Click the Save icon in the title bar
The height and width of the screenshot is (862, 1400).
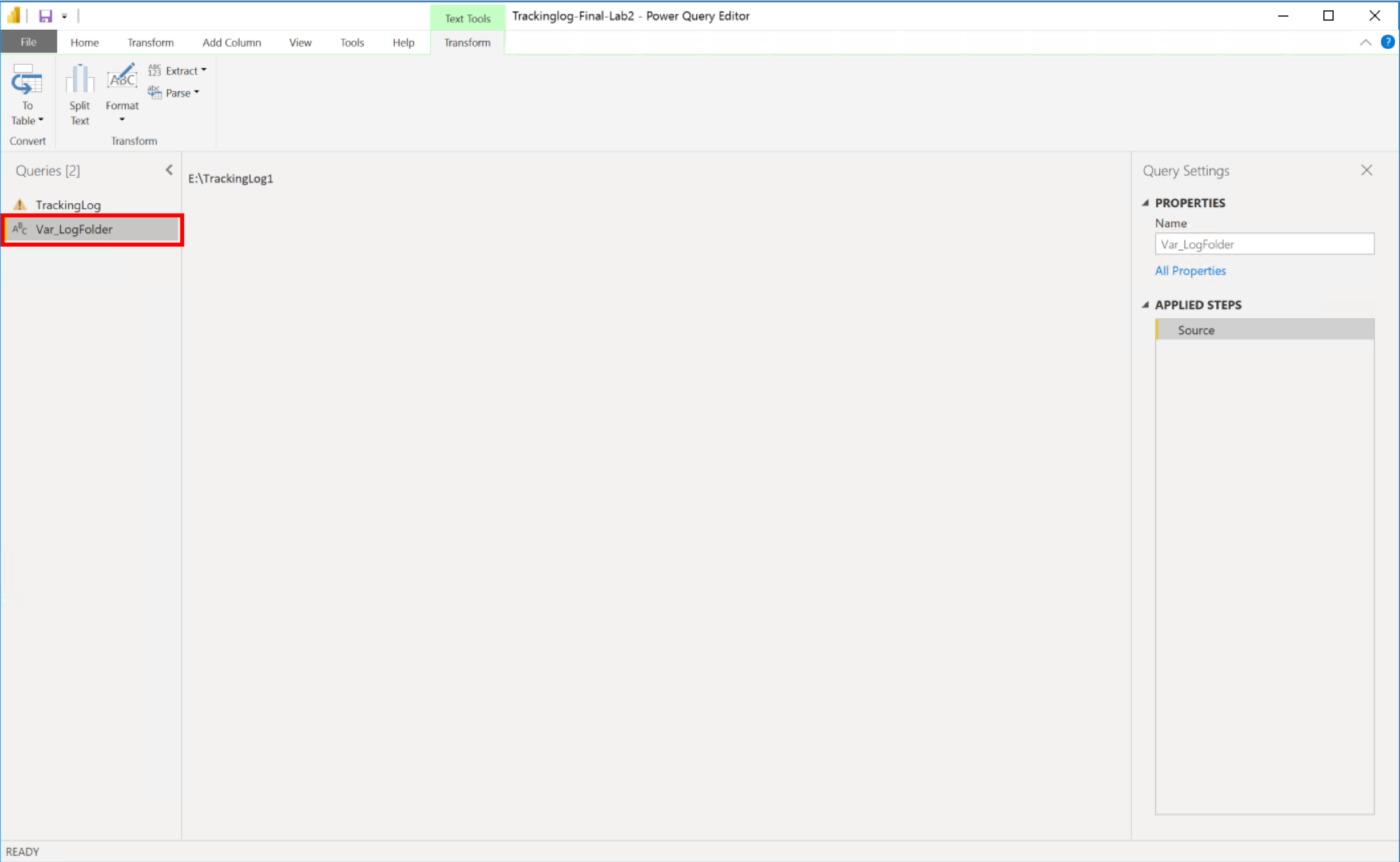[x=45, y=15]
